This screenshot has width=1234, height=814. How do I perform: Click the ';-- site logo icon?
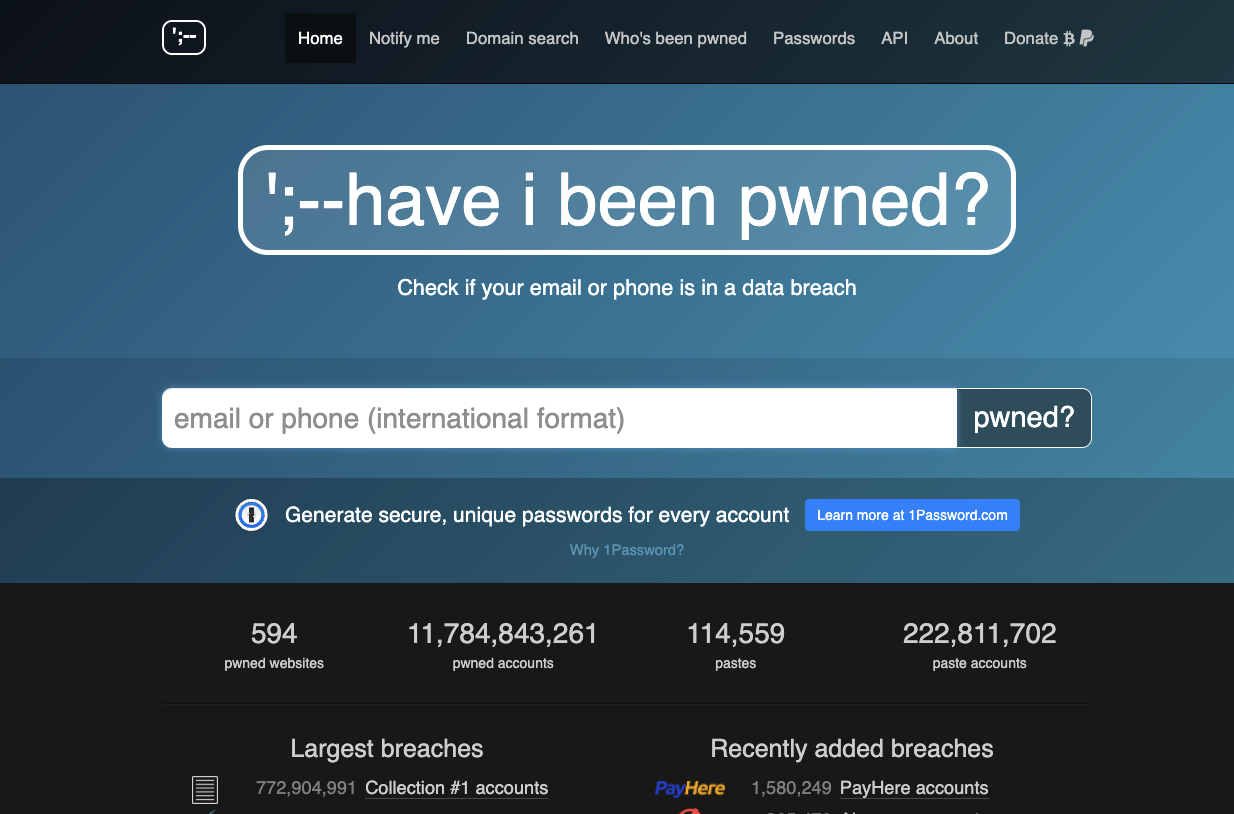tap(184, 38)
